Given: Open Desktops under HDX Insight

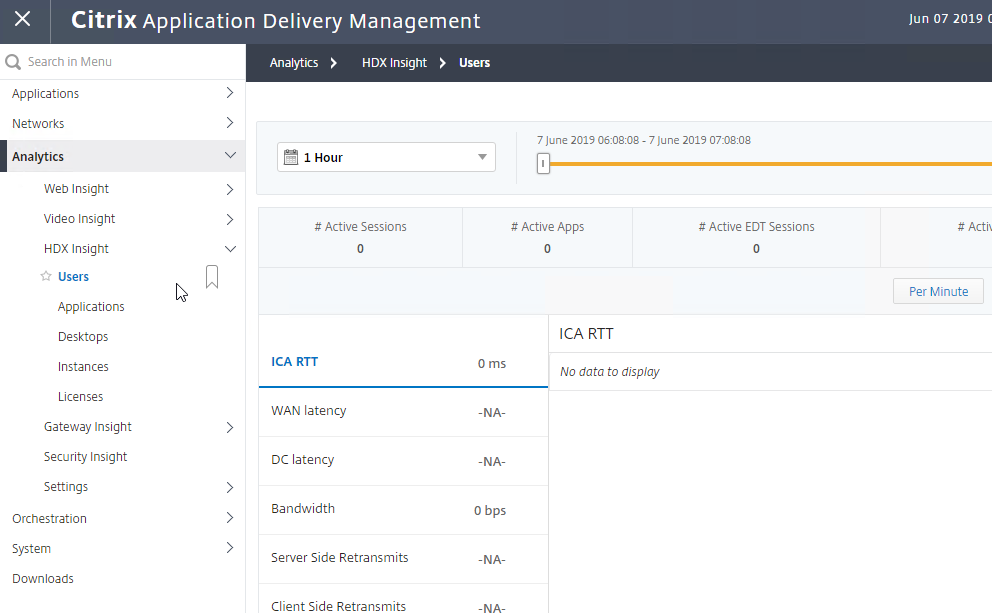Looking at the screenshot, I should pos(83,337).
